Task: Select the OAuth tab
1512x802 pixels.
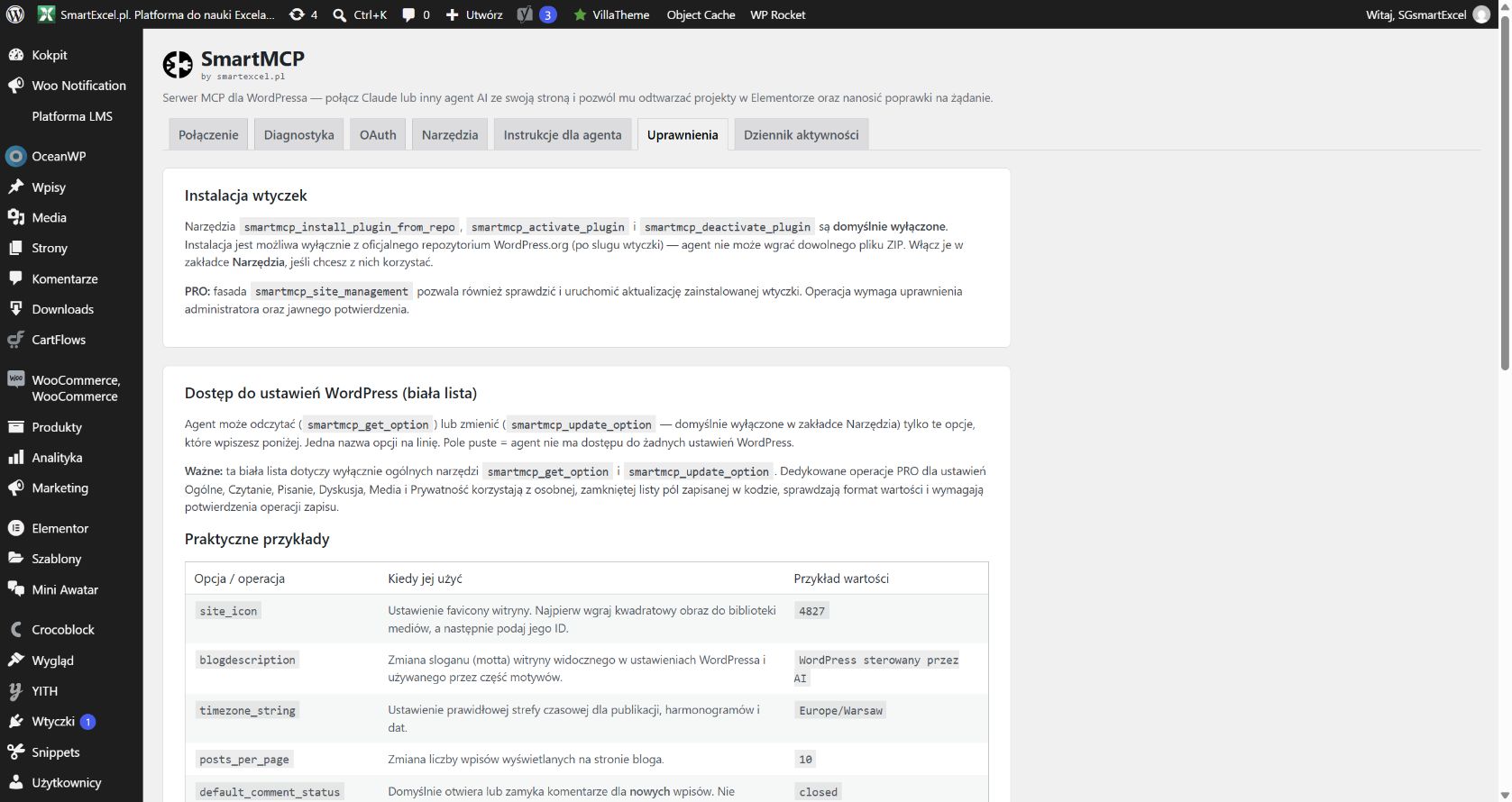Action: (x=378, y=135)
